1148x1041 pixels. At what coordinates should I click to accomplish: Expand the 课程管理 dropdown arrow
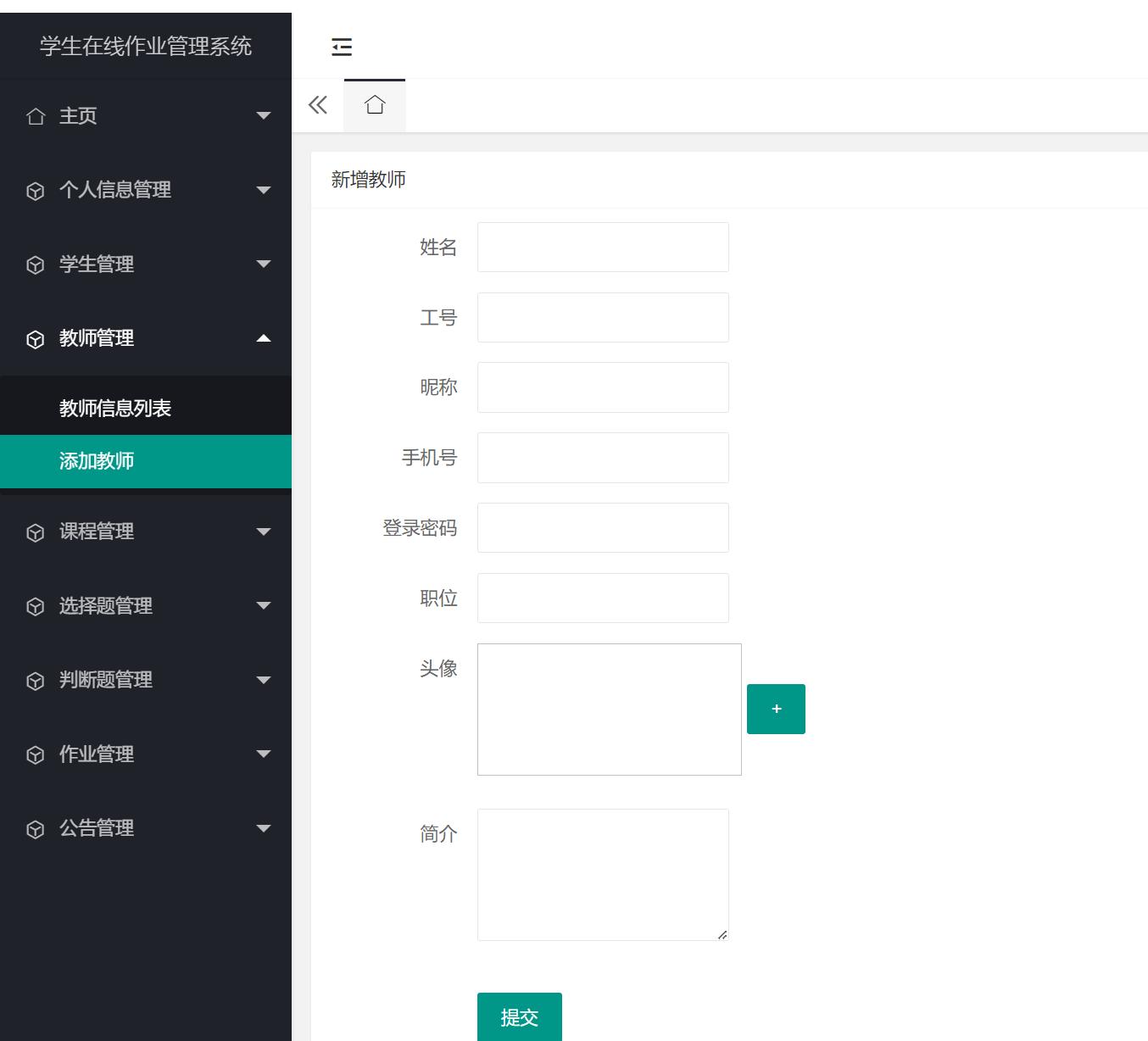pos(264,532)
